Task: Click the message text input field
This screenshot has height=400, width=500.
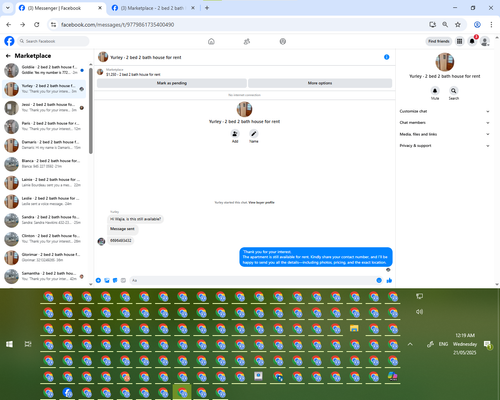Action: point(252,280)
